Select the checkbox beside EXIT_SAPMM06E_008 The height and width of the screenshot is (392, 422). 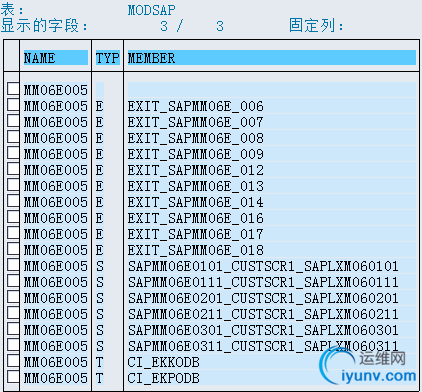tap(13, 137)
